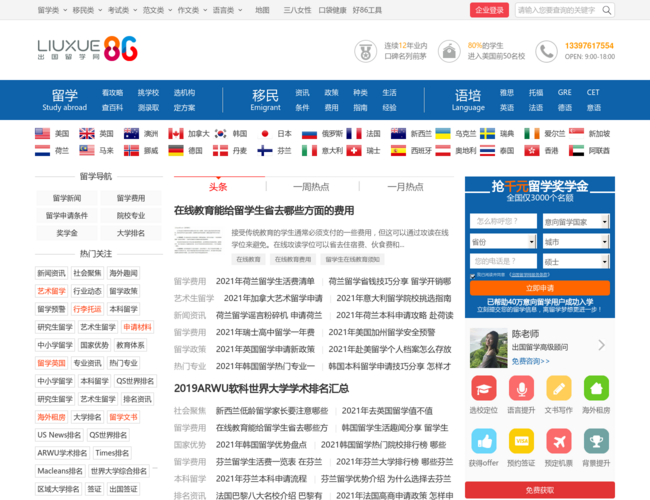Screen dimensions: 650x500
Task: Open the 意向留学国家 dropdown
Action: point(576,221)
